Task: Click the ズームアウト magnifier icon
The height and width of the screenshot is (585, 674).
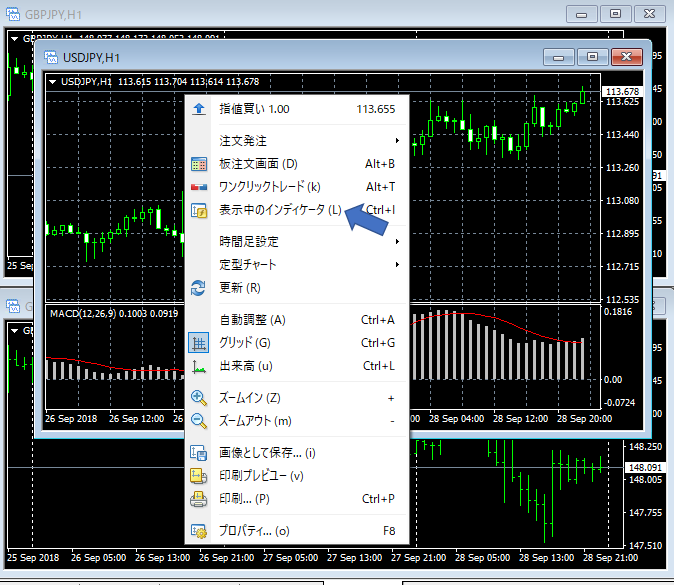Action: point(198,421)
